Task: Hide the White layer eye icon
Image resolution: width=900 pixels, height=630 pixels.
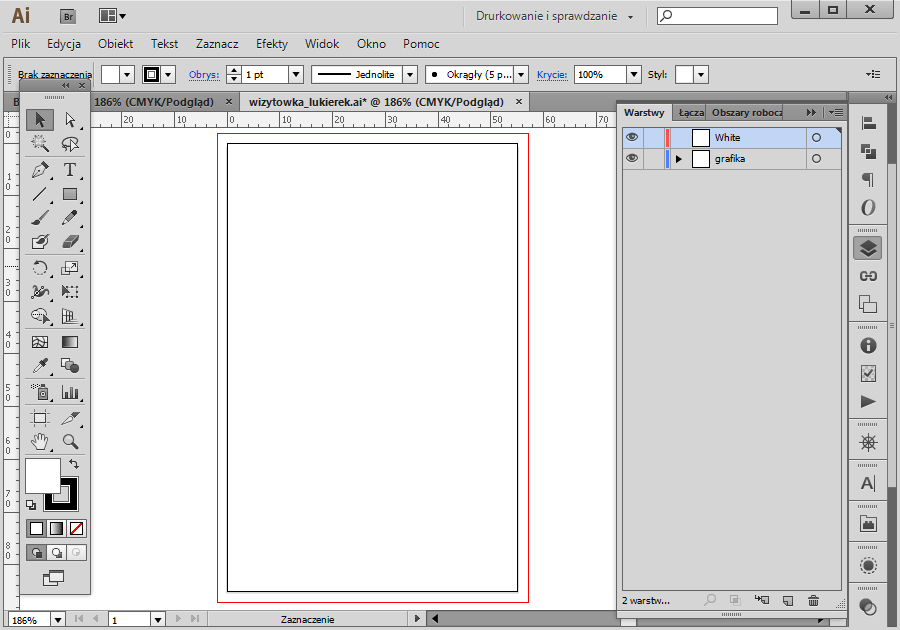Action: (632, 138)
